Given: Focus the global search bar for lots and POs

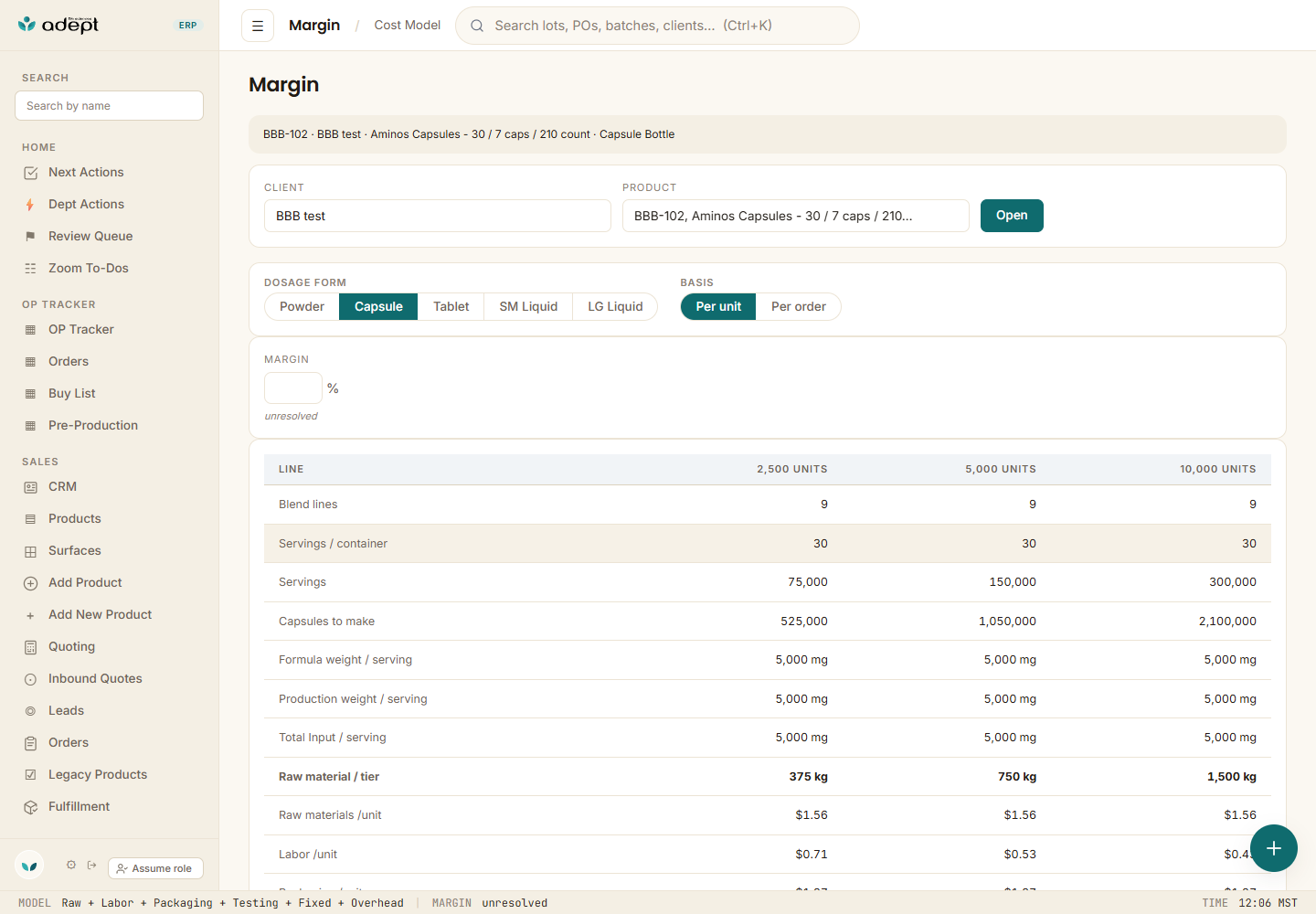Looking at the screenshot, I should click(x=657, y=26).
